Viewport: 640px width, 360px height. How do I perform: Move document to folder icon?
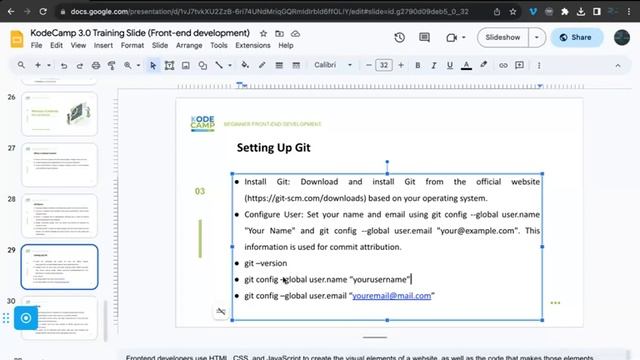pyautogui.click(x=279, y=33)
